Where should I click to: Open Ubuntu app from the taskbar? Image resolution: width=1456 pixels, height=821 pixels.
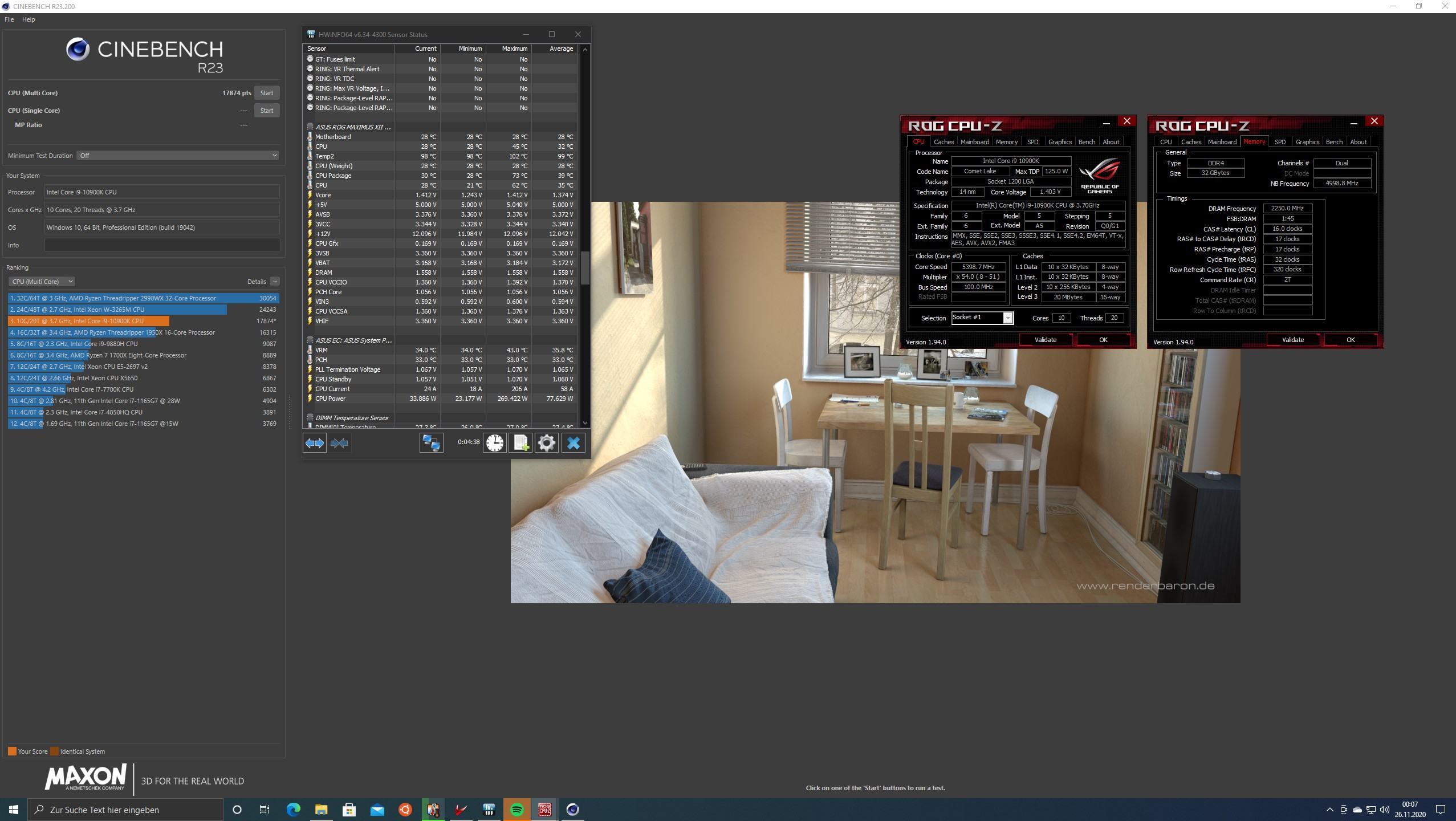click(405, 810)
